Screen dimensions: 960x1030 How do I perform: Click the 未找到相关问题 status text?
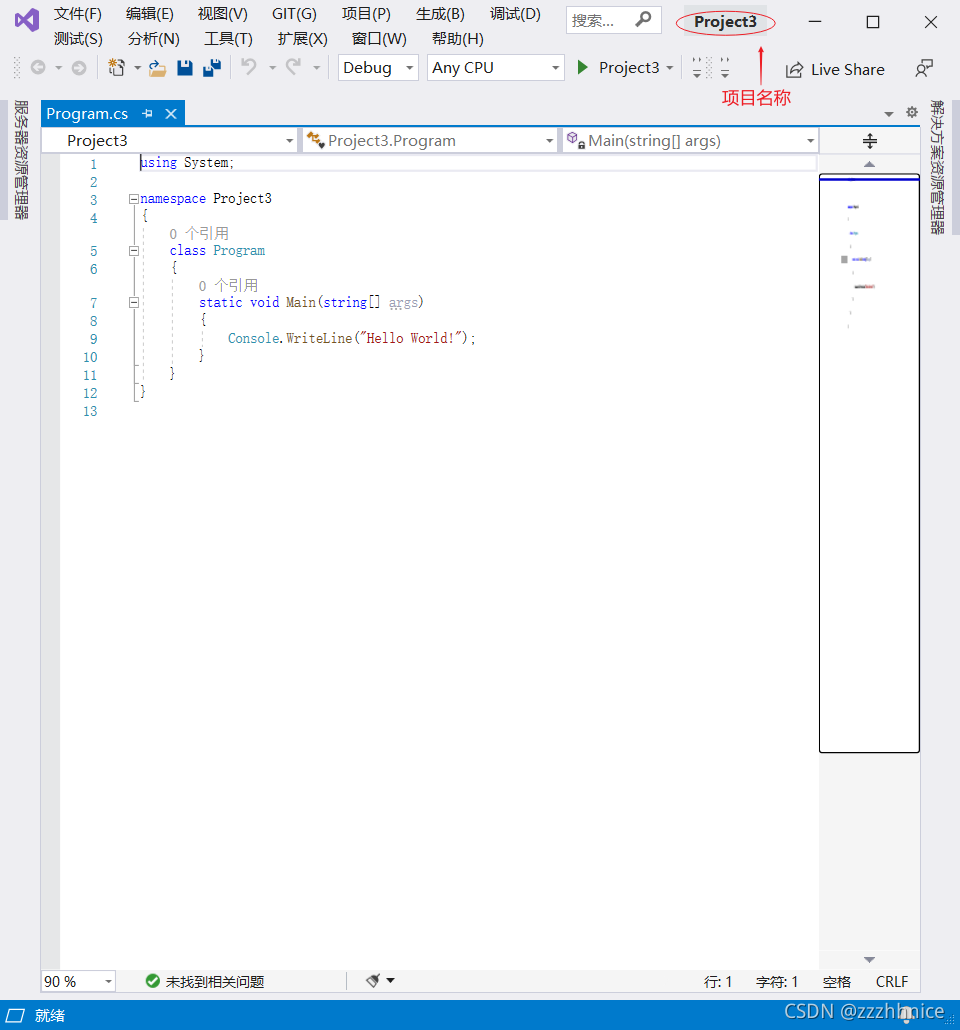[x=215, y=981]
